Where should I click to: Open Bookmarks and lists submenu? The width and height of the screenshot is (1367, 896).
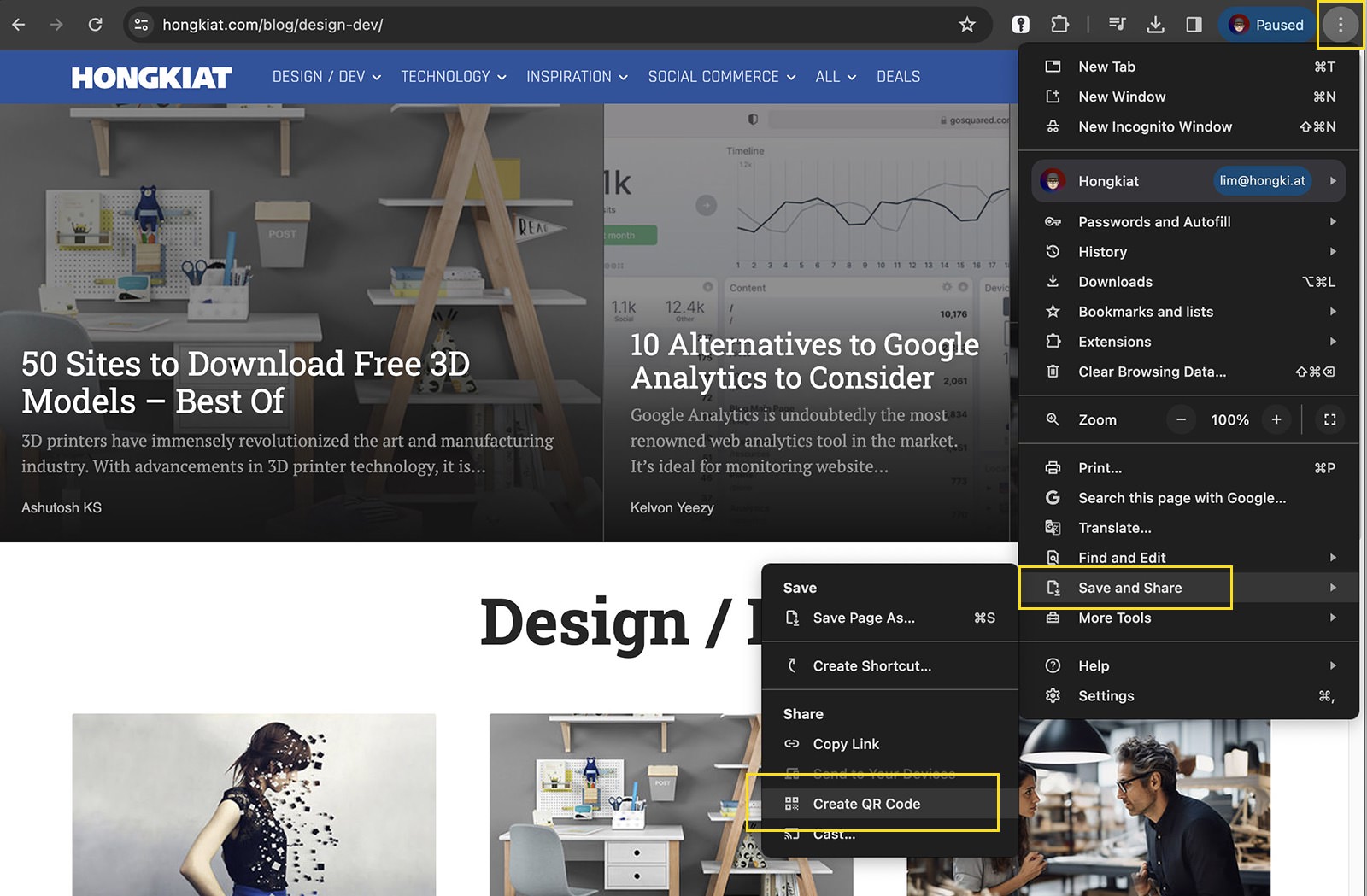1188,312
